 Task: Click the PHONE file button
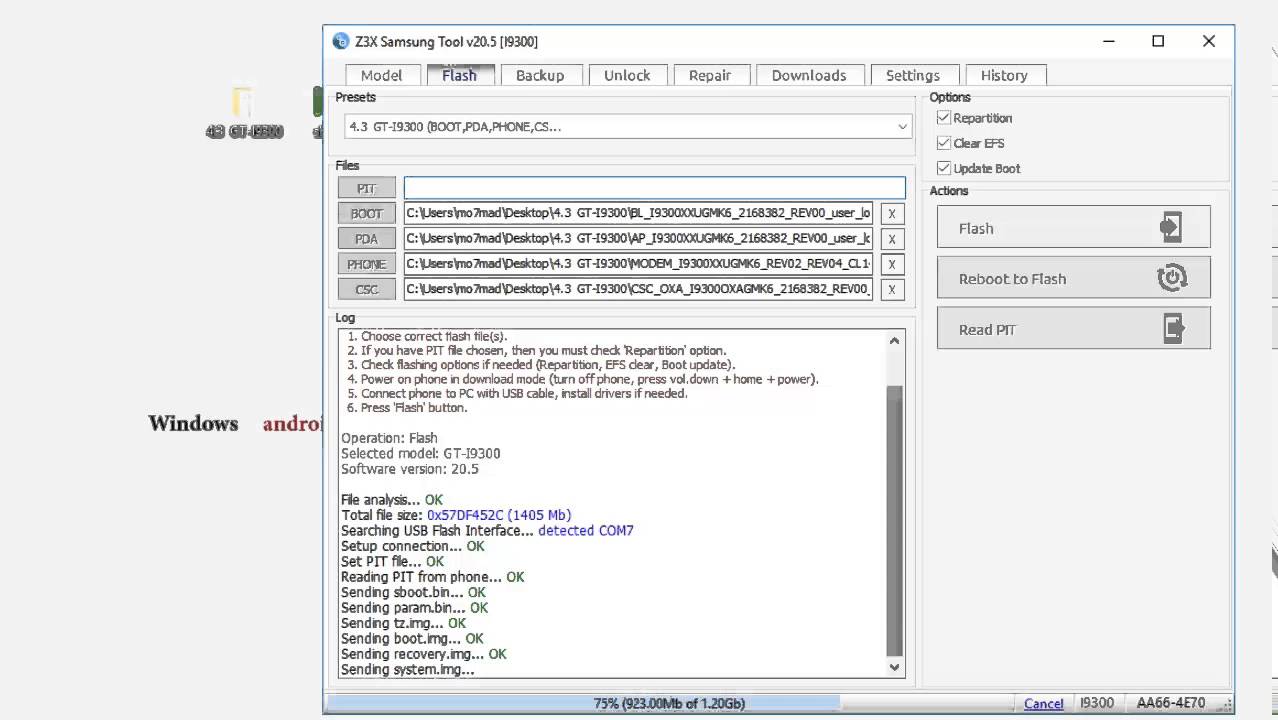(367, 264)
